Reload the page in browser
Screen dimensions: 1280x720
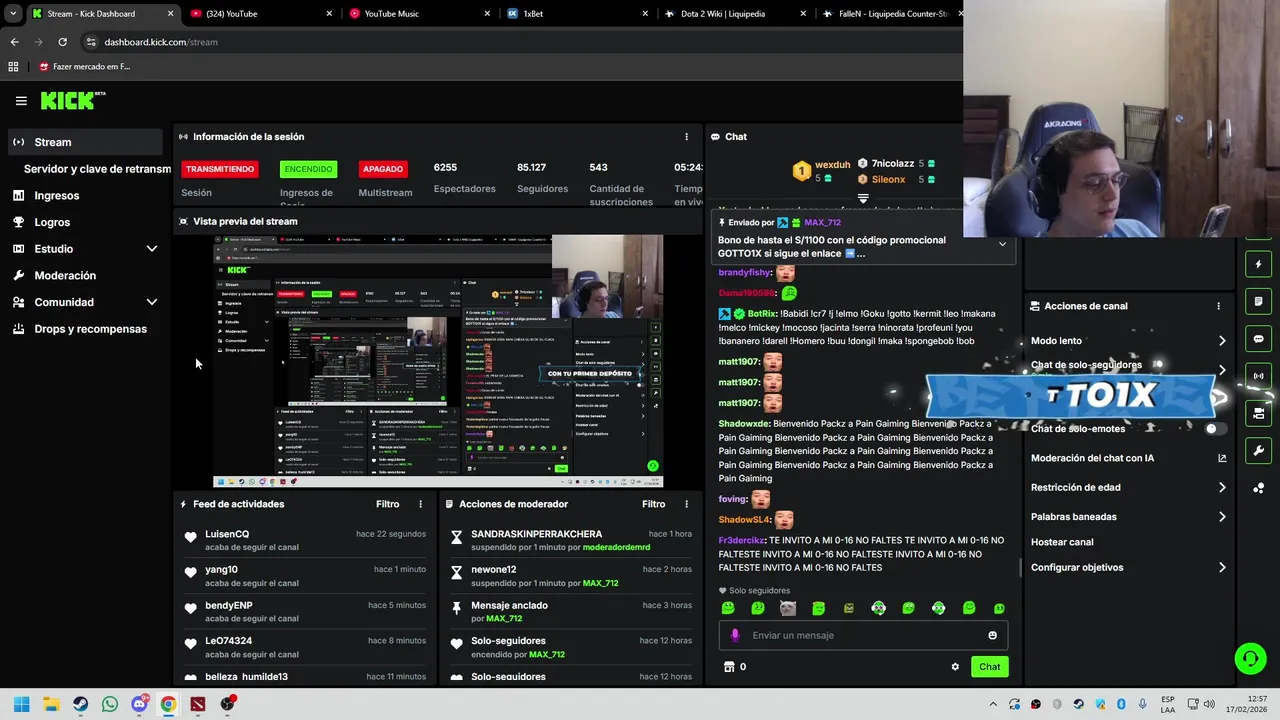62,42
